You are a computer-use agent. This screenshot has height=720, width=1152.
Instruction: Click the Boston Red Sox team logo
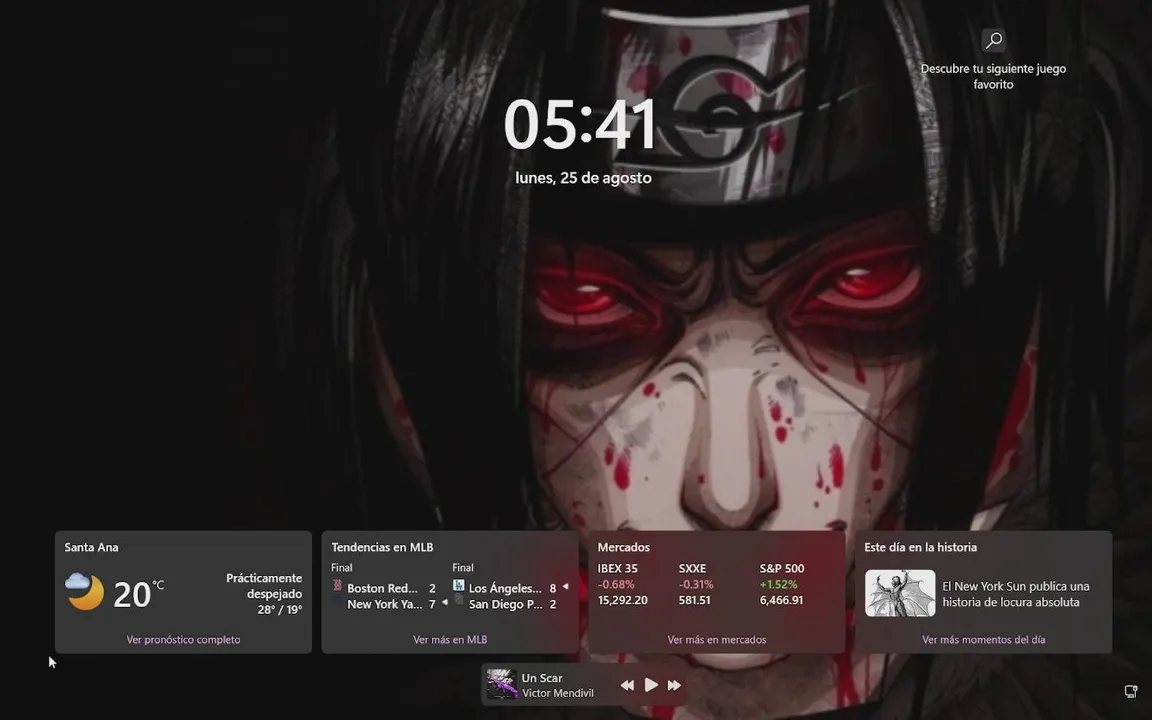point(337,586)
